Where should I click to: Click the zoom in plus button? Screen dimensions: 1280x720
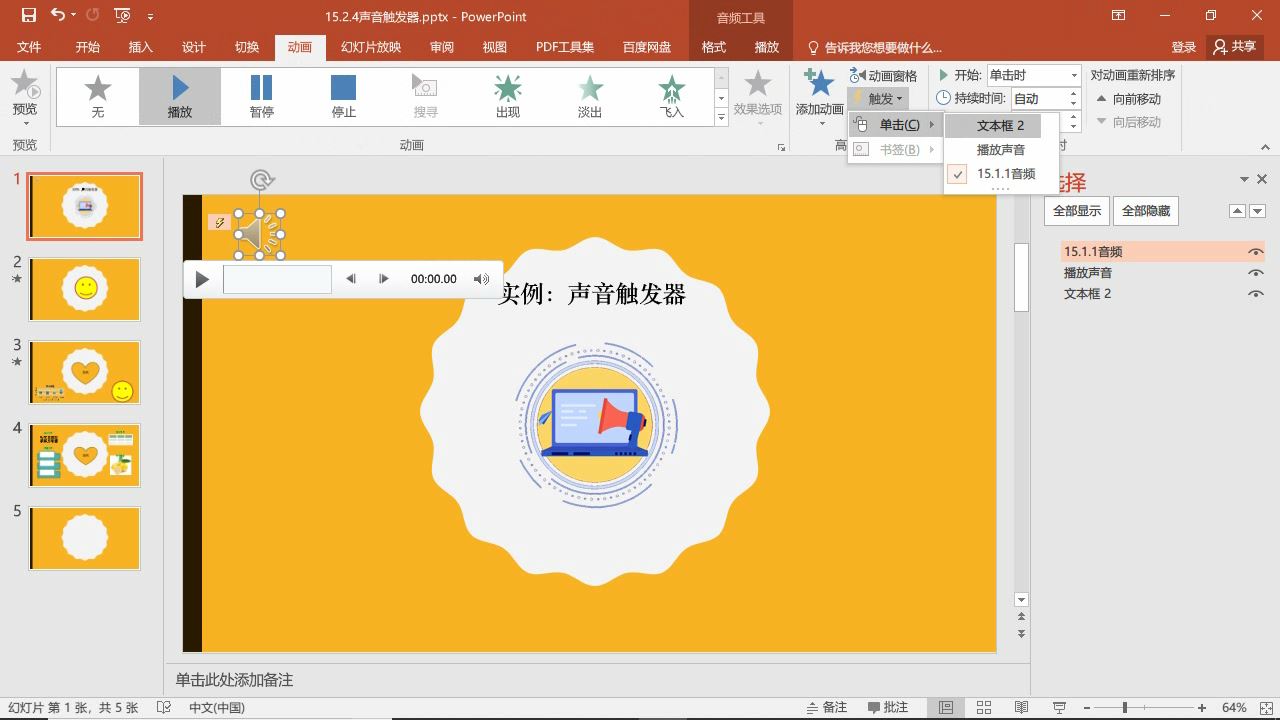pyautogui.click(x=1202, y=707)
